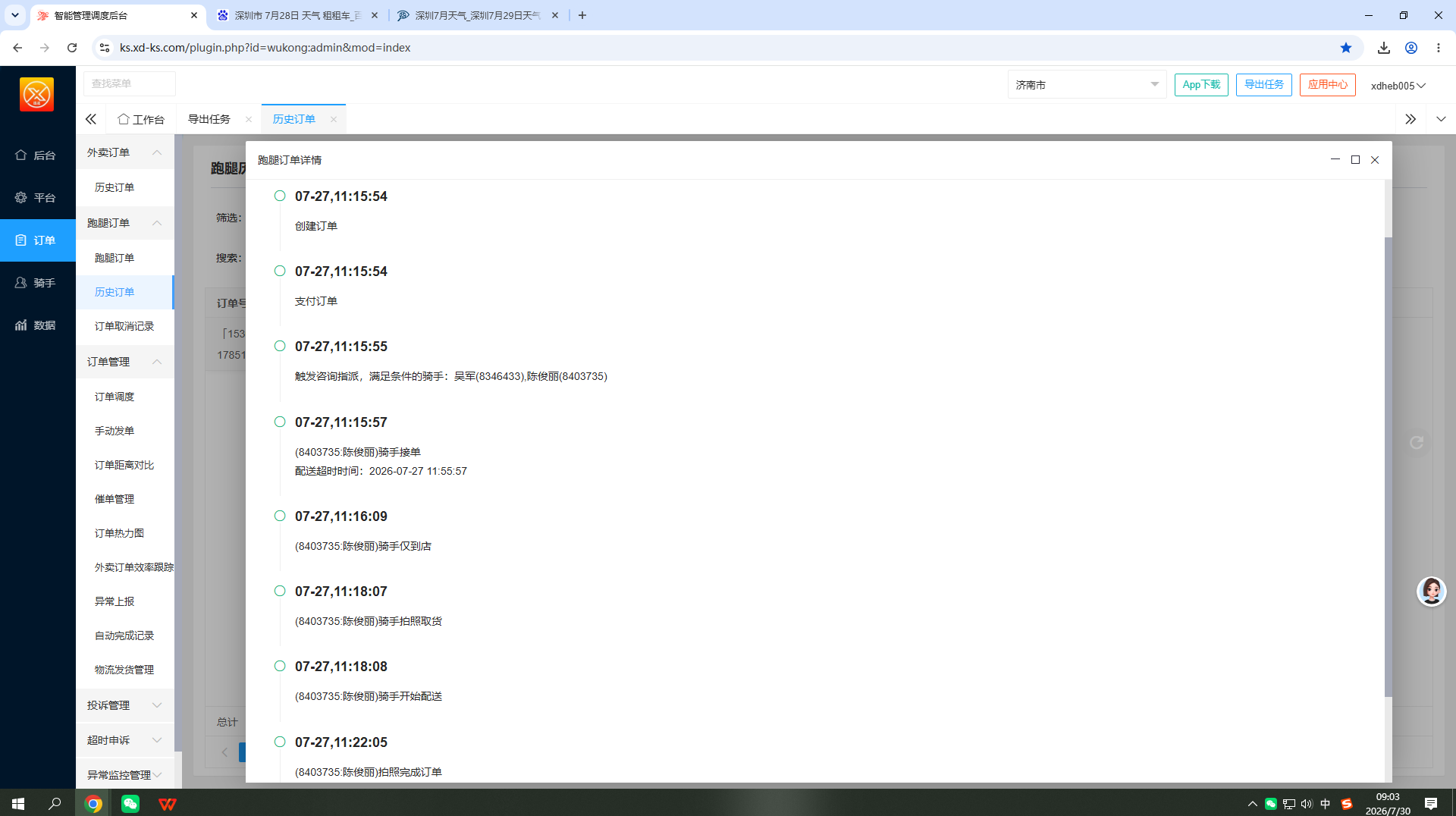Image resolution: width=1456 pixels, height=816 pixels.
Task: Open WeChat from the taskbar
Action: click(x=130, y=803)
